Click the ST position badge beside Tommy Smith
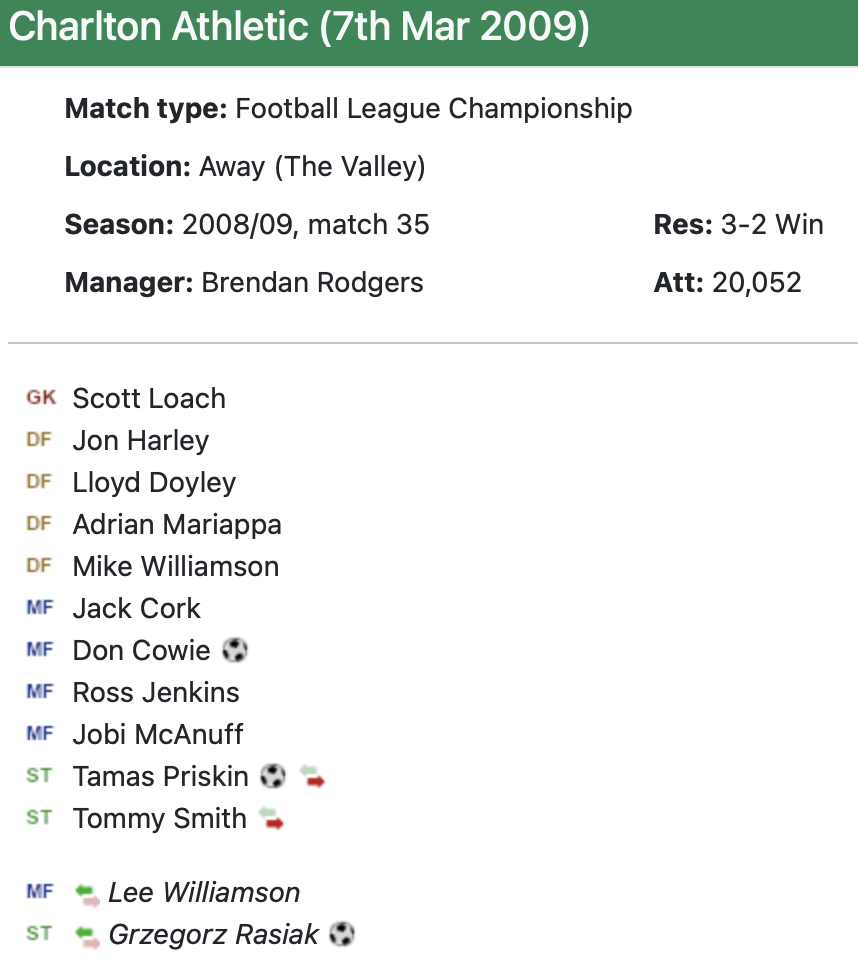The image size is (858, 966). tap(39, 818)
